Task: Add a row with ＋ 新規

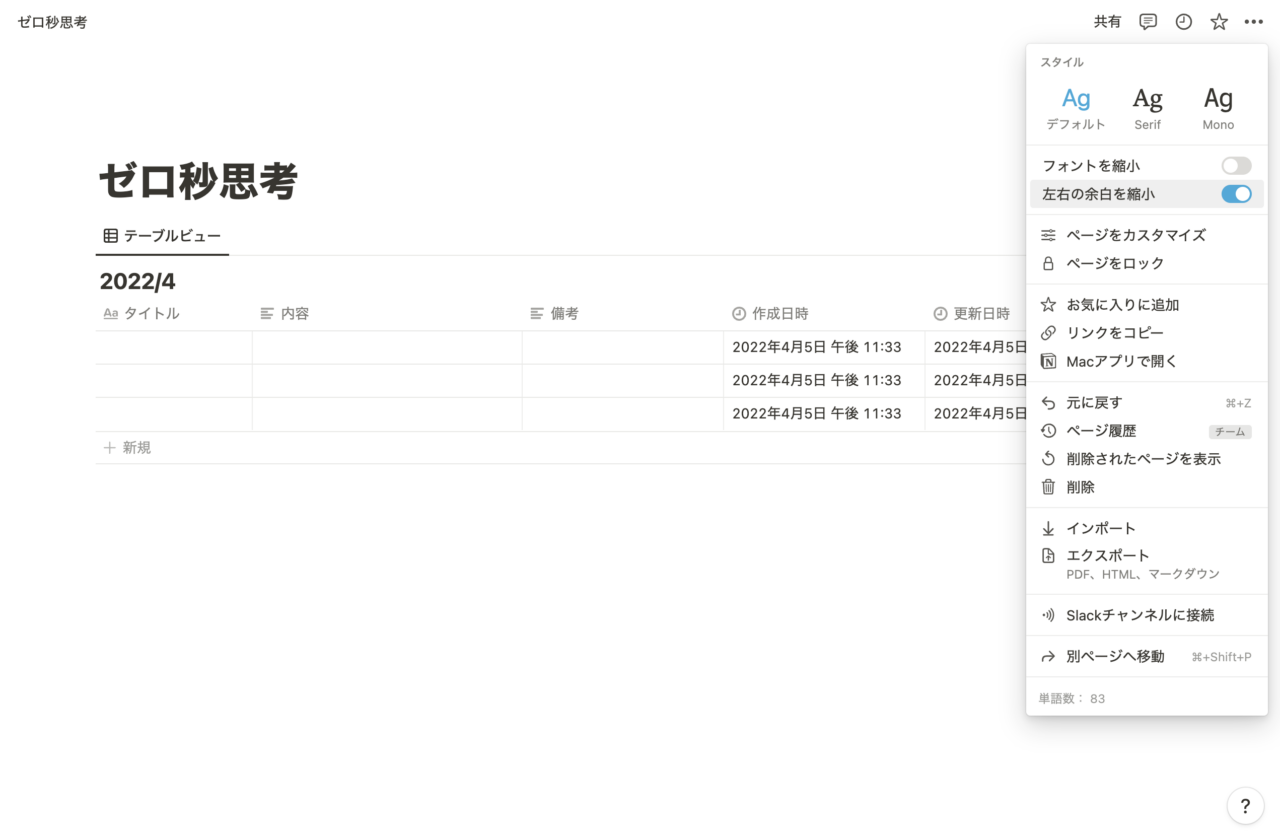Action: [x=127, y=448]
